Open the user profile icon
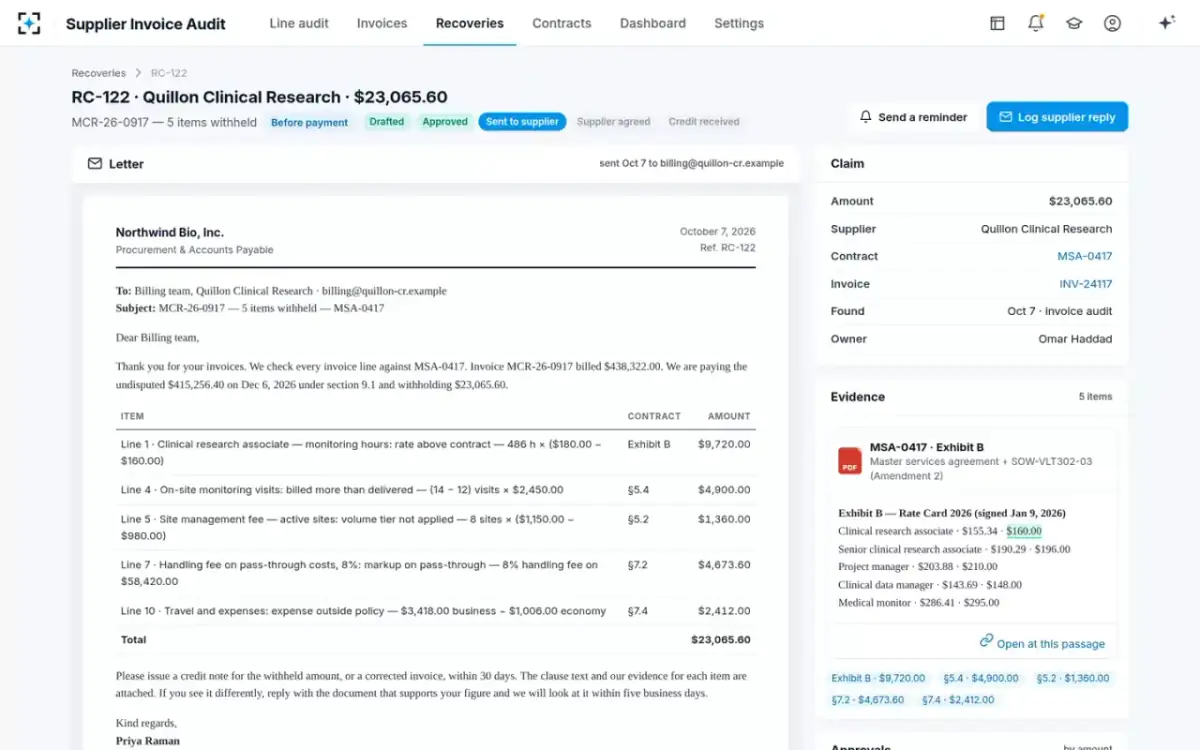Viewport: 1200px width, 750px height. (x=1112, y=23)
